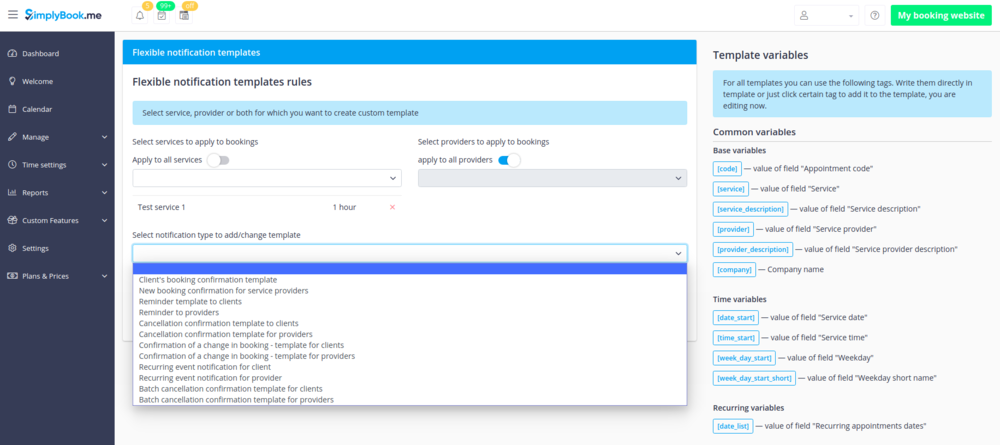
Task: Insert the [date_start] variable tag
Action: (x=737, y=317)
